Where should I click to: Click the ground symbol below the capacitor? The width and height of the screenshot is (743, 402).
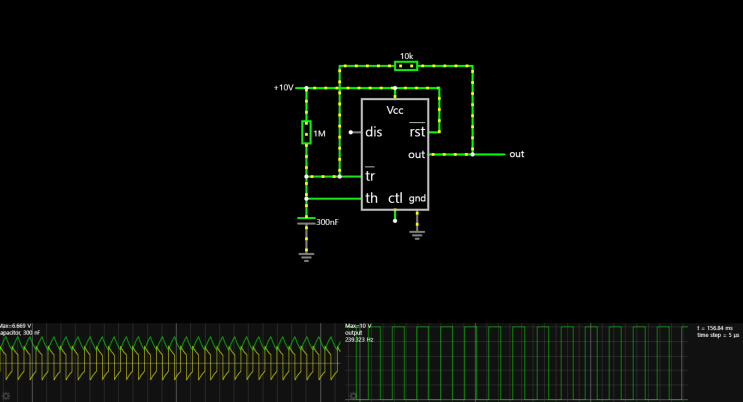[306, 256]
